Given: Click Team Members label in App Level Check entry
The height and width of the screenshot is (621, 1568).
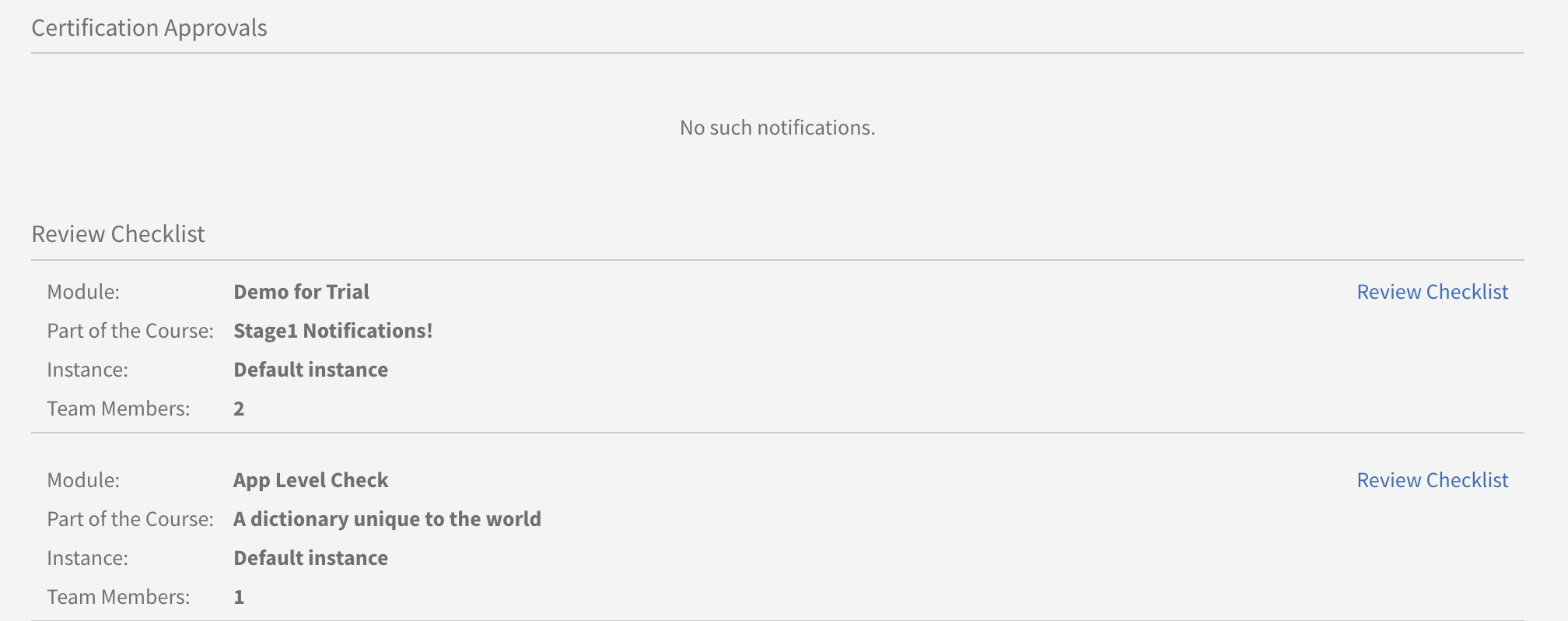Looking at the screenshot, I should (118, 597).
